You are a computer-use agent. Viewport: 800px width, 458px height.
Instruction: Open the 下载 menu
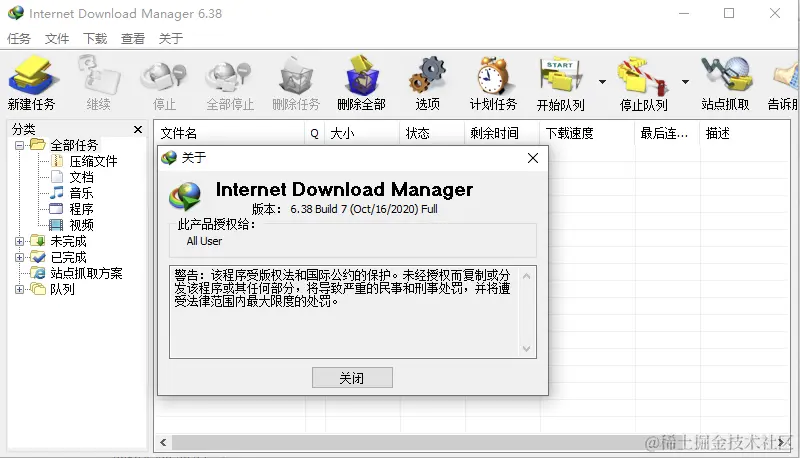[95, 38]
